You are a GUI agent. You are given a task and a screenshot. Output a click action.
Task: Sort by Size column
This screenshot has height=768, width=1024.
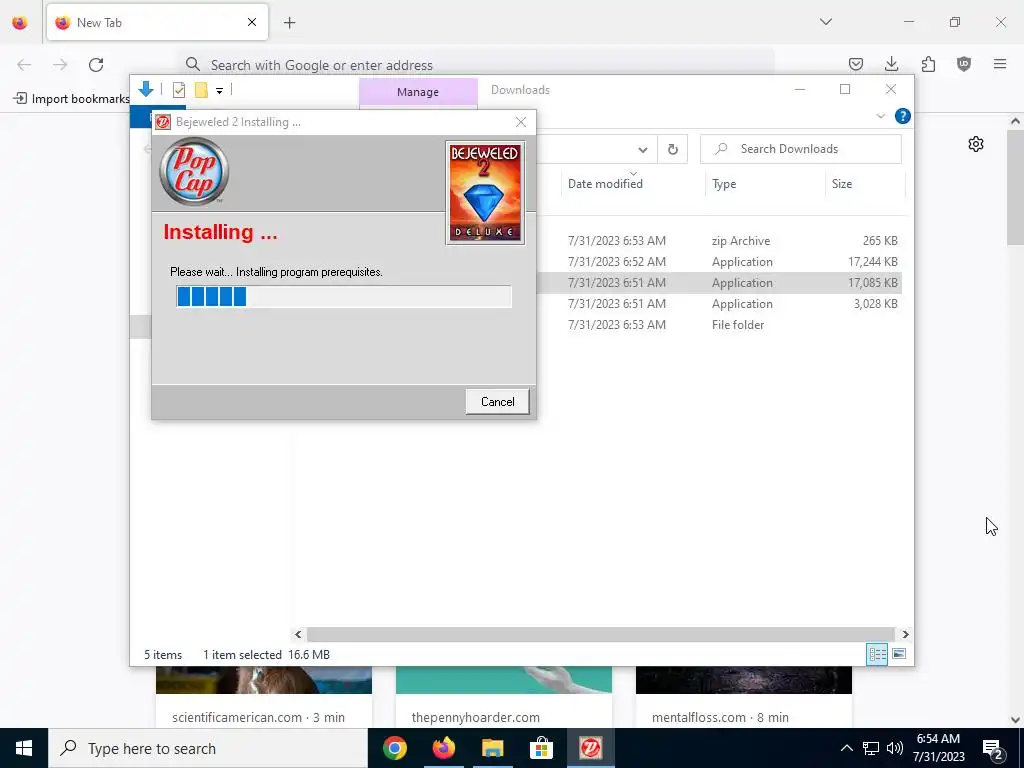pos(842,184)
